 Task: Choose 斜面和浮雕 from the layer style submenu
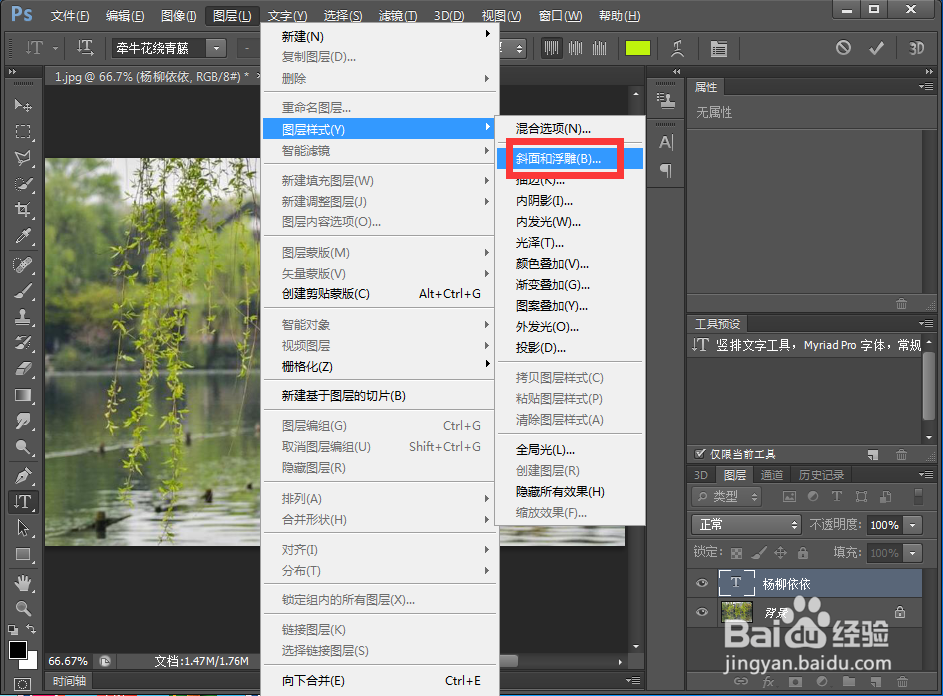(562, 158)
